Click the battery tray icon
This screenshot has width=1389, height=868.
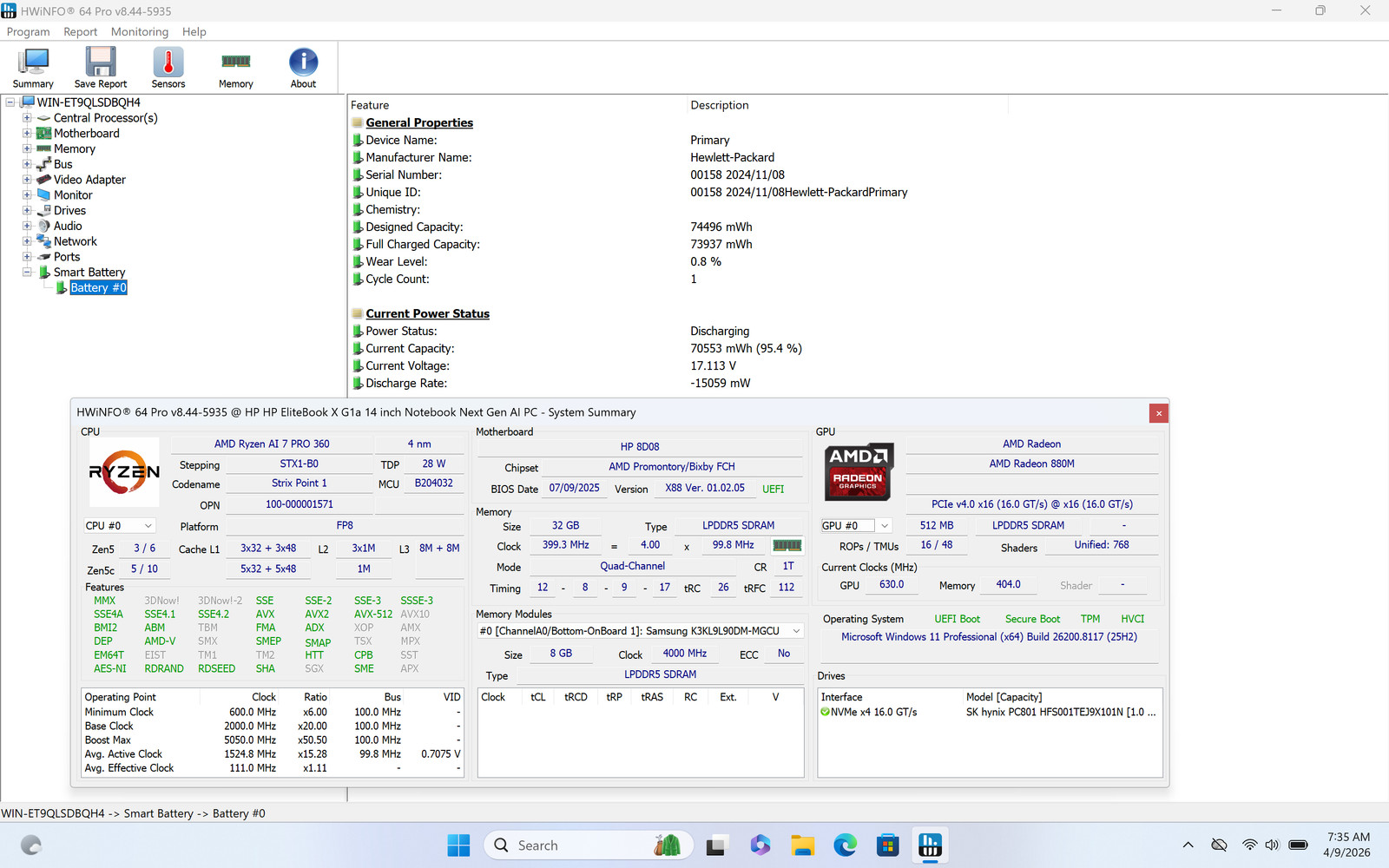(1299, 845)
